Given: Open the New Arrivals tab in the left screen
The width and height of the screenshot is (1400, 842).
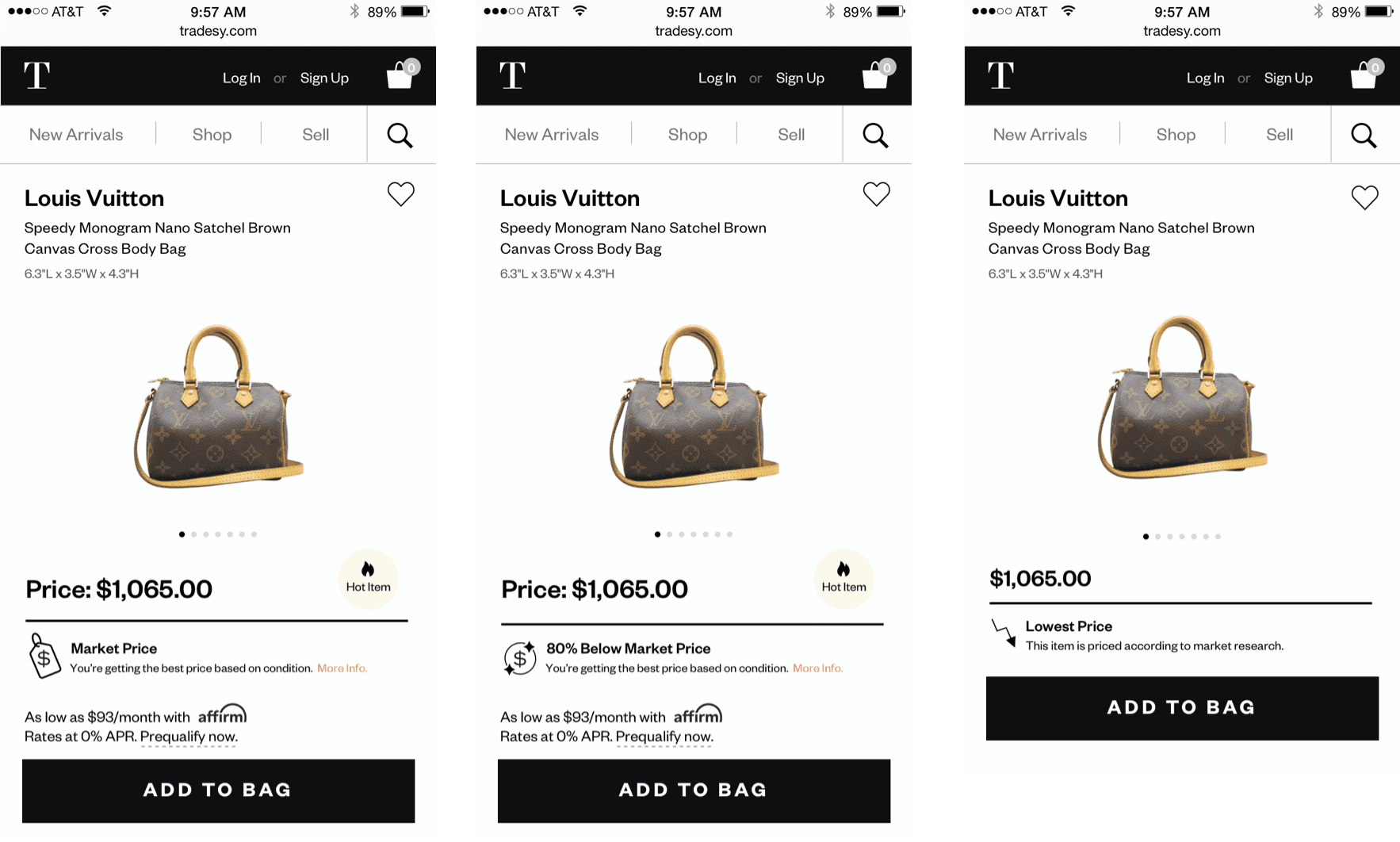Looking at the screenshot, I should point(76,135).
